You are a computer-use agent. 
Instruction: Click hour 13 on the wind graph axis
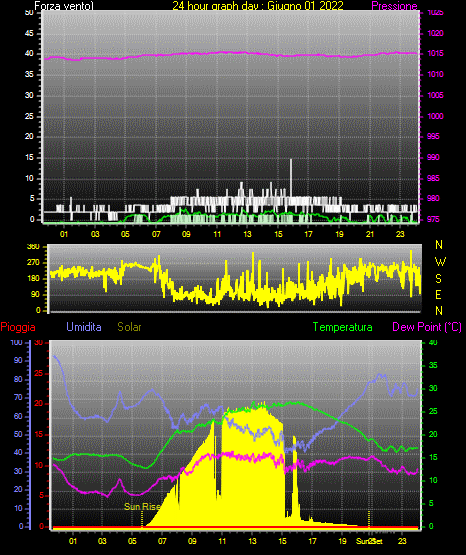coord(247,234)
